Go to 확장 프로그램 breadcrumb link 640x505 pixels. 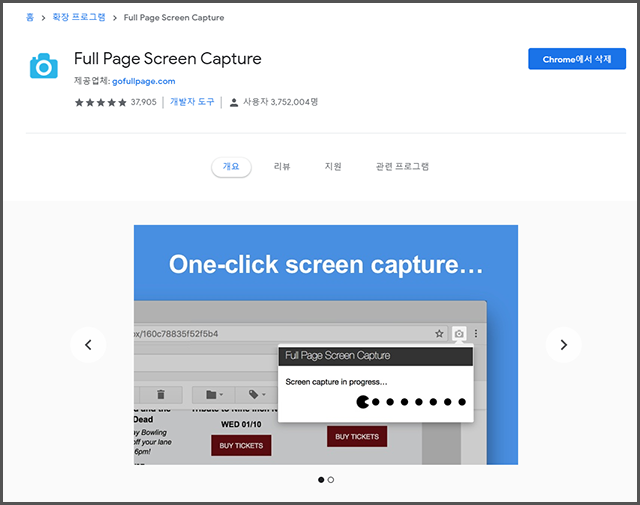(x=79, y=17)
